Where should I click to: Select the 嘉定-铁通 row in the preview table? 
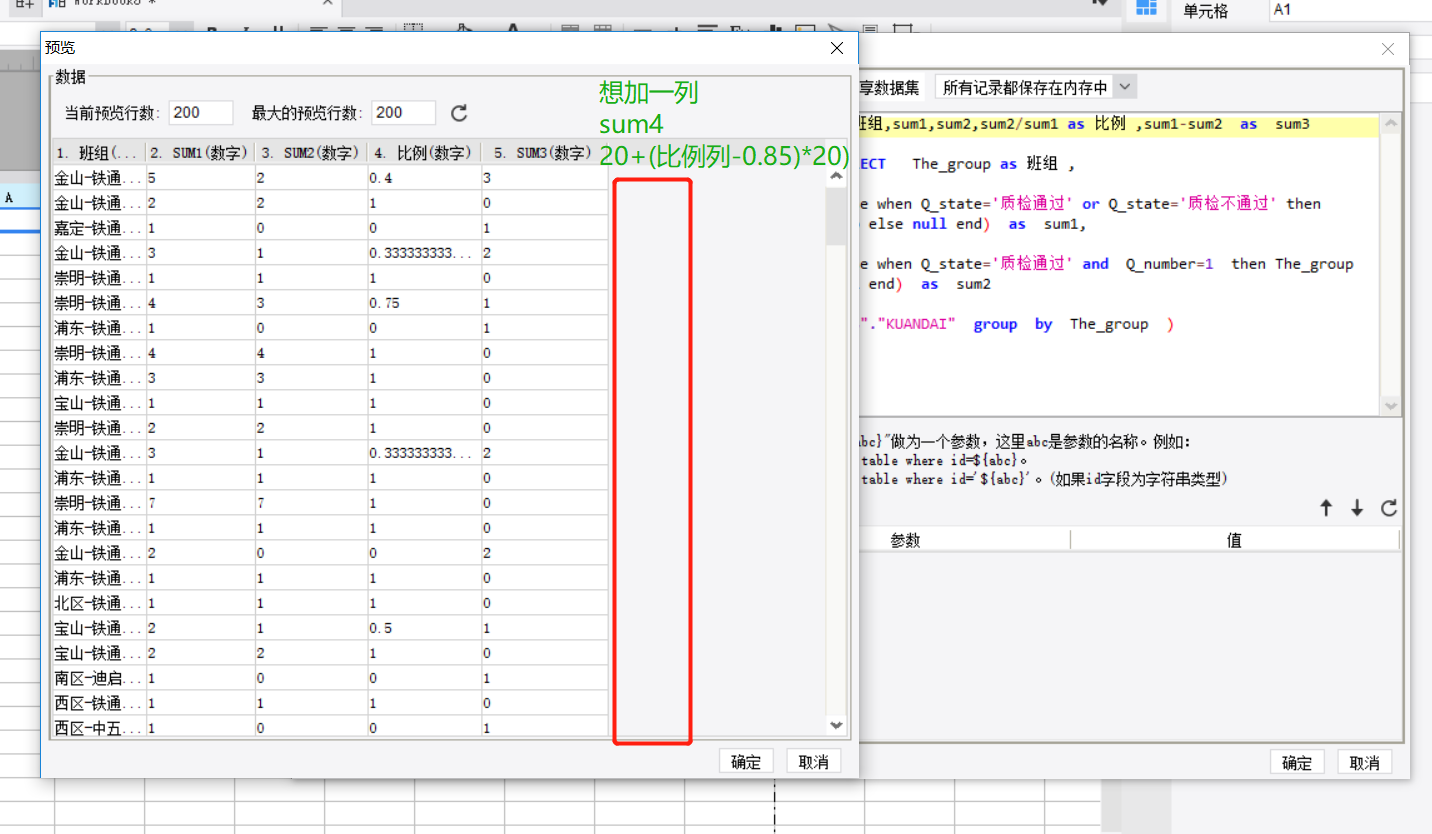(330, 228)
